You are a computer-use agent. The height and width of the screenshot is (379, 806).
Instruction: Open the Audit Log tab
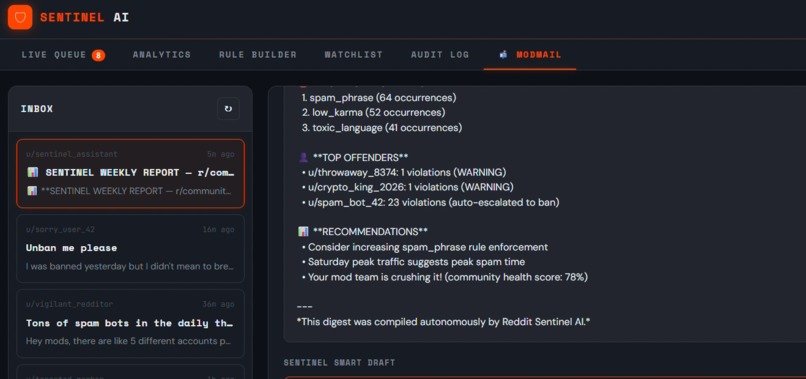[x=440, y=55]
